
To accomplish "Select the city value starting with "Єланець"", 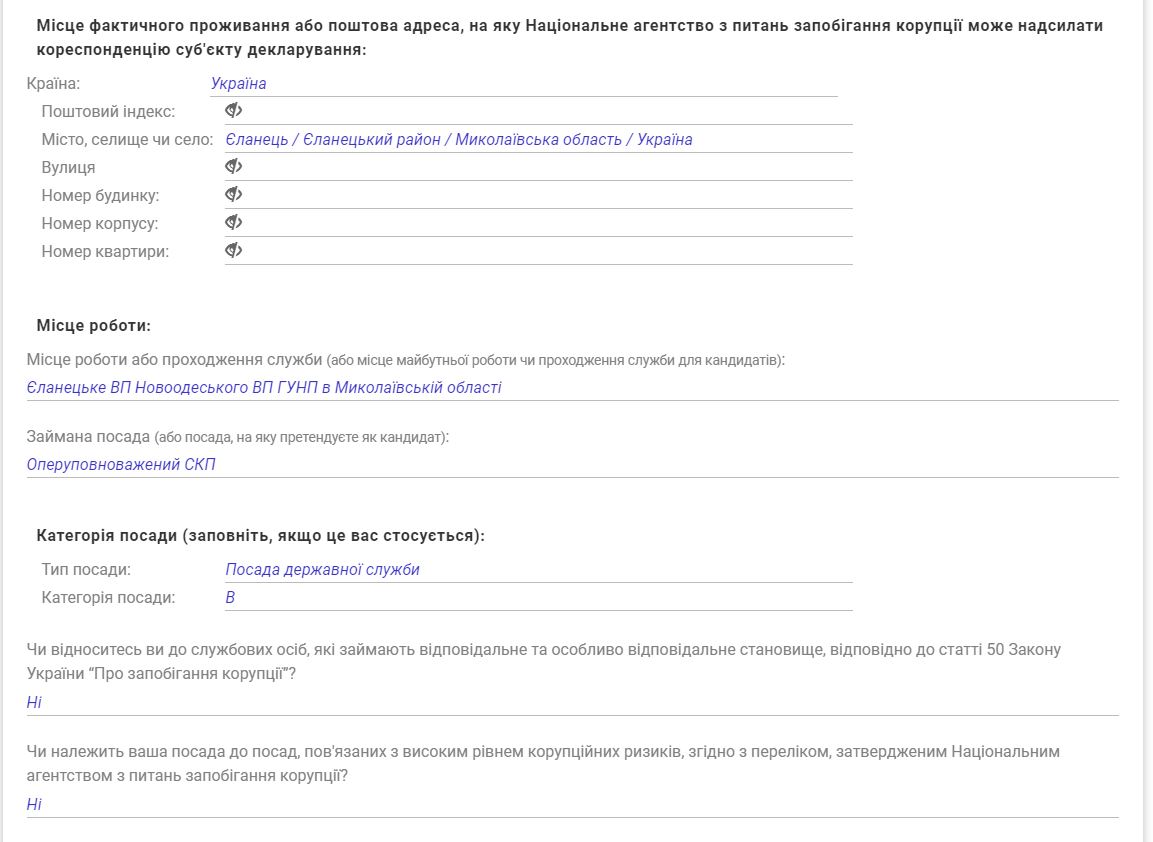I will tap(458, 140).
